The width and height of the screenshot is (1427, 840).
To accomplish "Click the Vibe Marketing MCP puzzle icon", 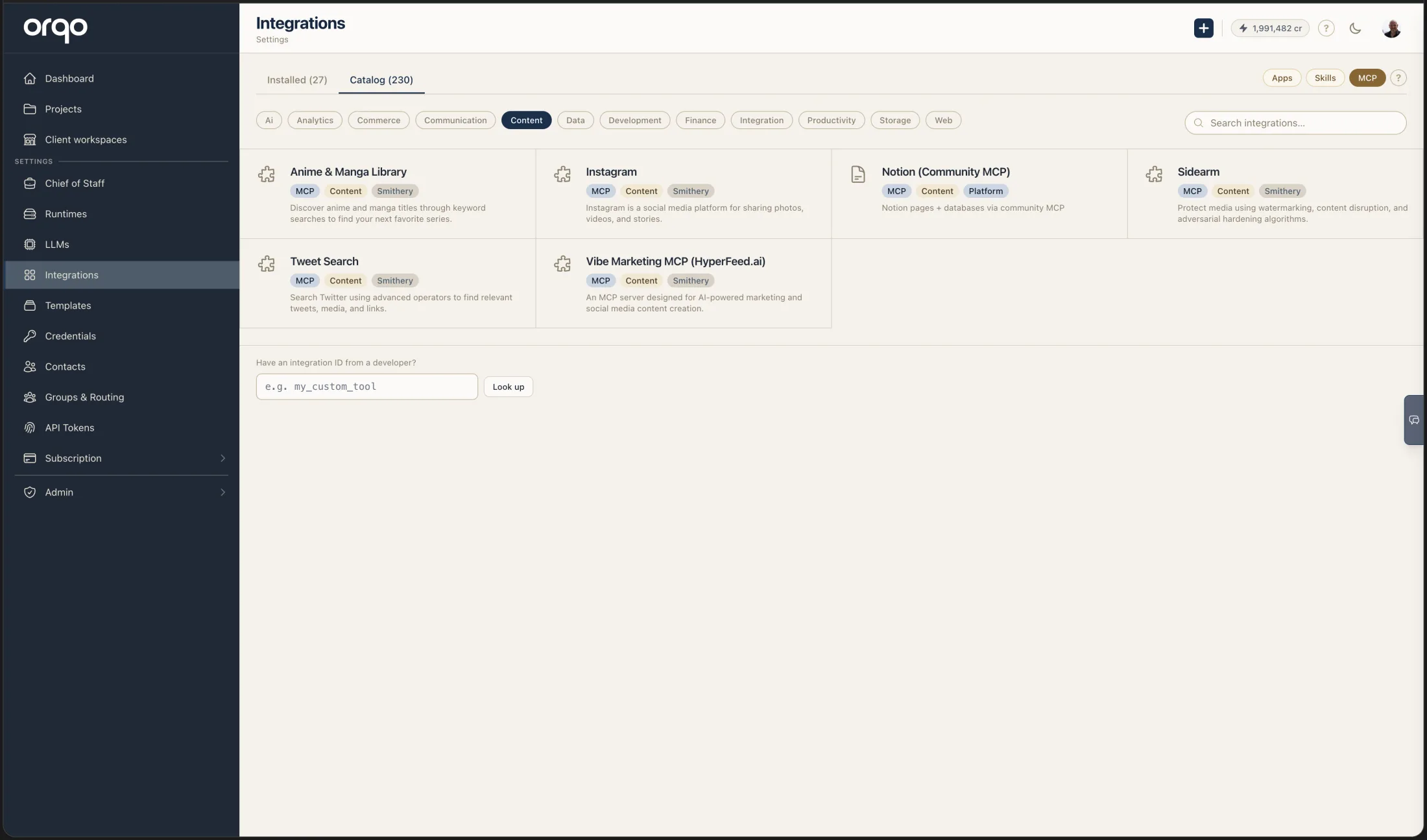I will 562,263.
